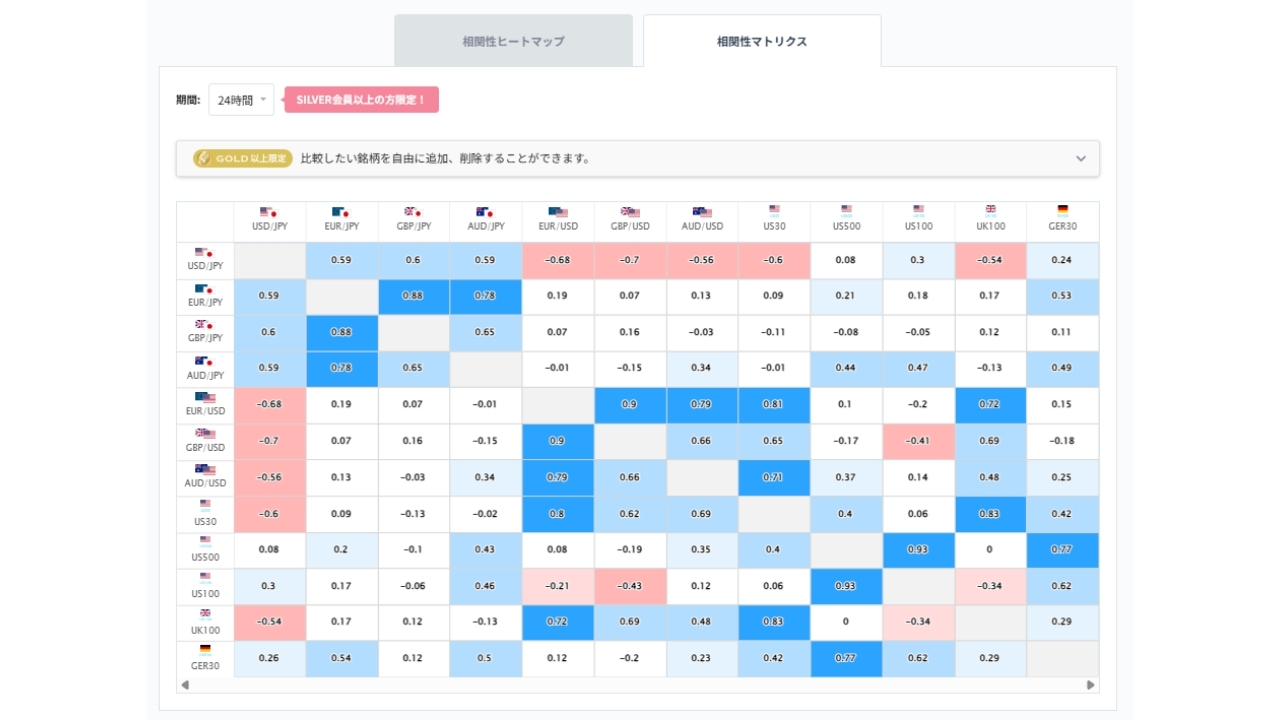The image size is (1280, 720).
Task: Click the GBP/JPY flag icon in column header
Action: [411, 212]
